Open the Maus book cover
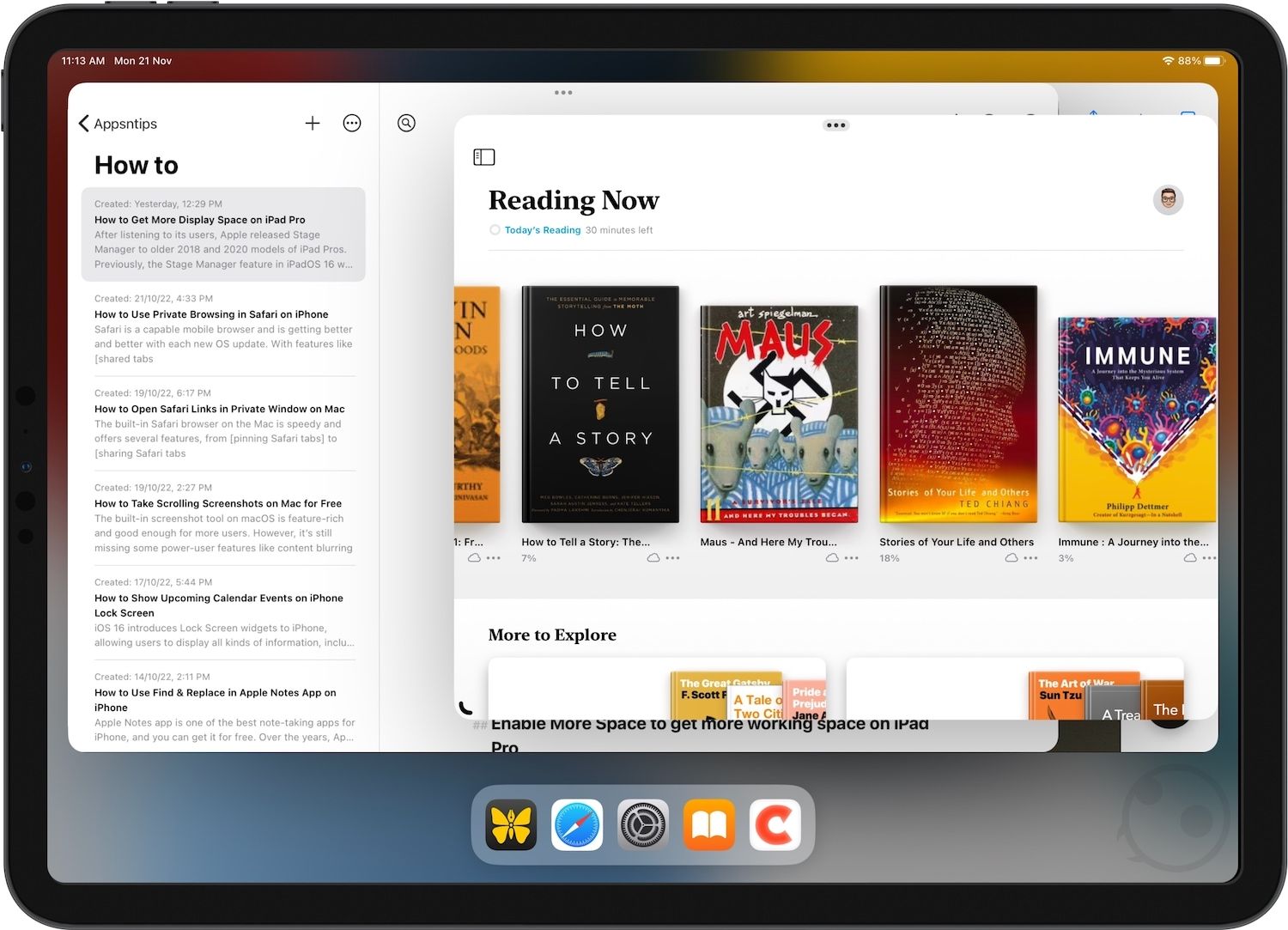The width and height of the screenshot is (1288, 930). (x=779, y=414)
